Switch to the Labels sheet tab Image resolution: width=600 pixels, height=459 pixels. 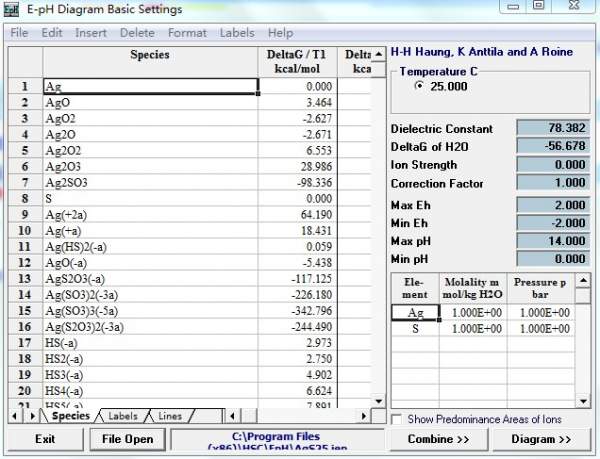[x=122, y=416]
